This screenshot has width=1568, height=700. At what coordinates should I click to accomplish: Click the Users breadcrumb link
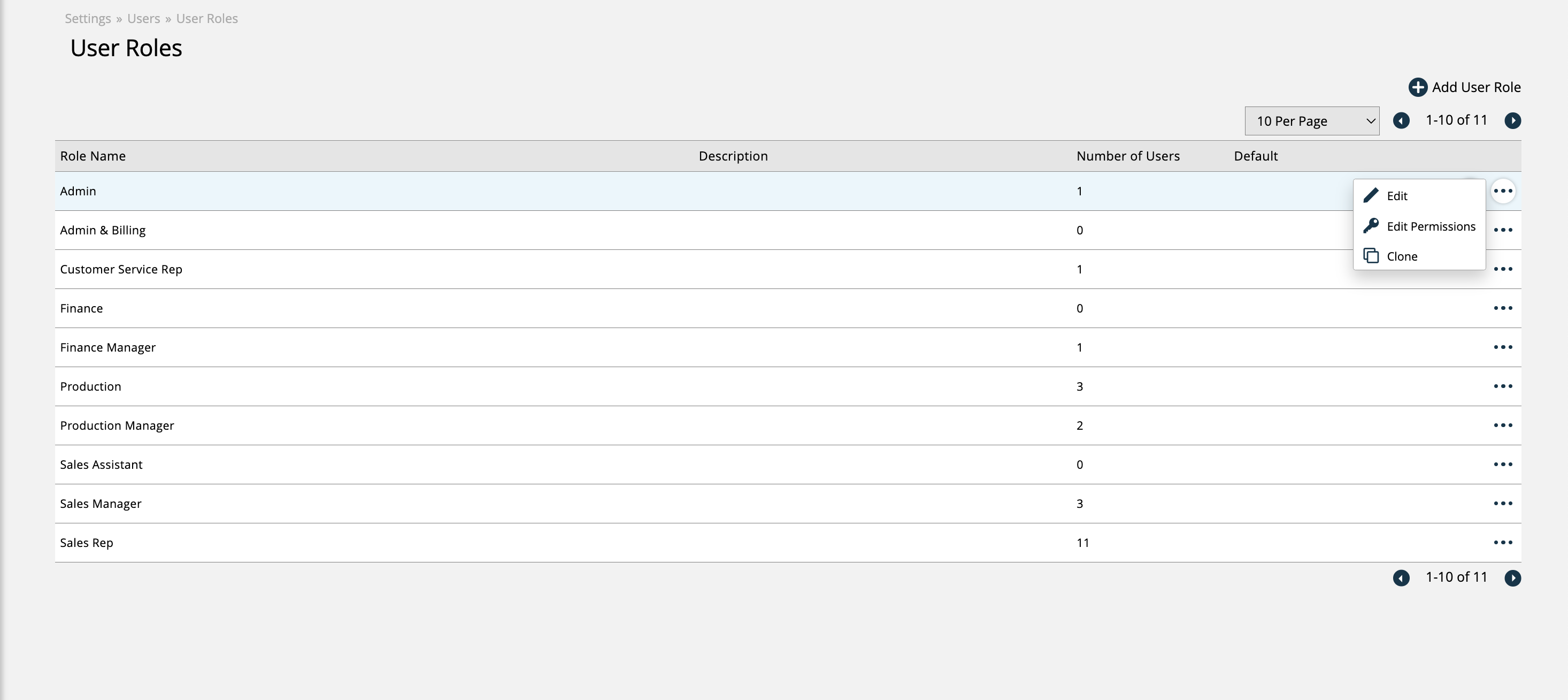[144, 18]
